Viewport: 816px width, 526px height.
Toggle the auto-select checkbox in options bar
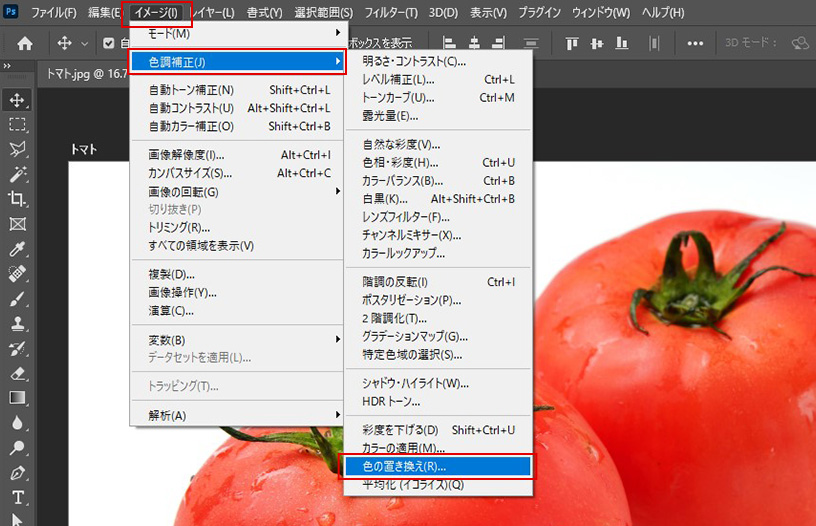coord(108,43)
